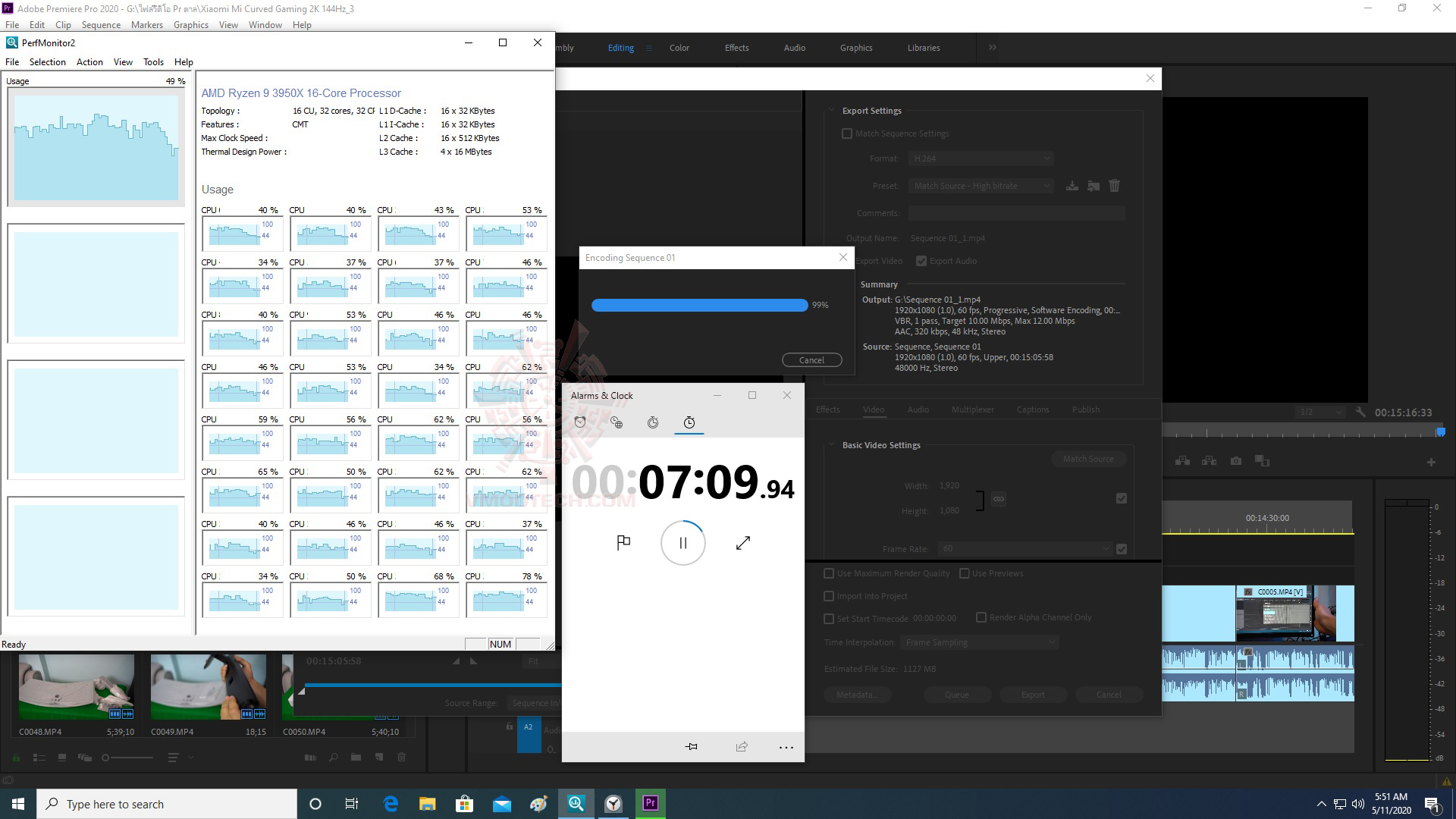This screenshot has width=1456, height=819.
Task: Click the share icon in Alarms & Clock
Action: click(x=742, y=747)
